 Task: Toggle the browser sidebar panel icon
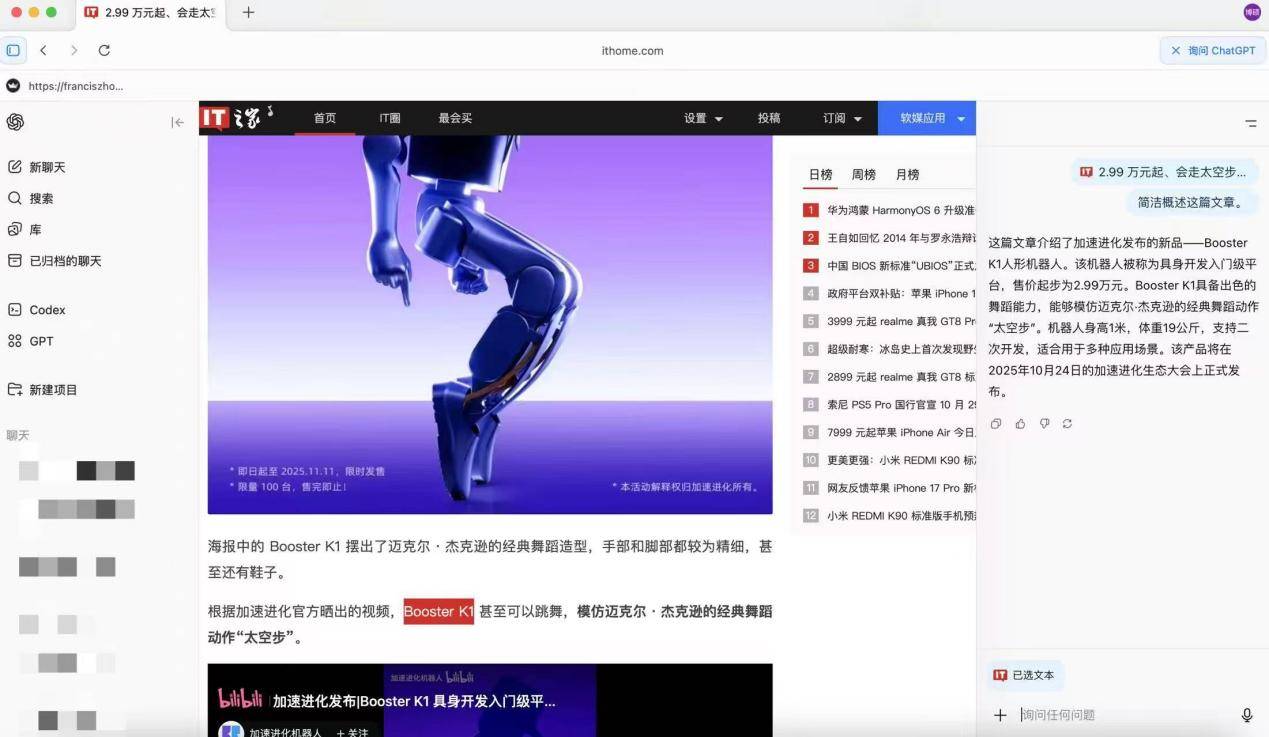pyautogui.click(x=13, y=50)
